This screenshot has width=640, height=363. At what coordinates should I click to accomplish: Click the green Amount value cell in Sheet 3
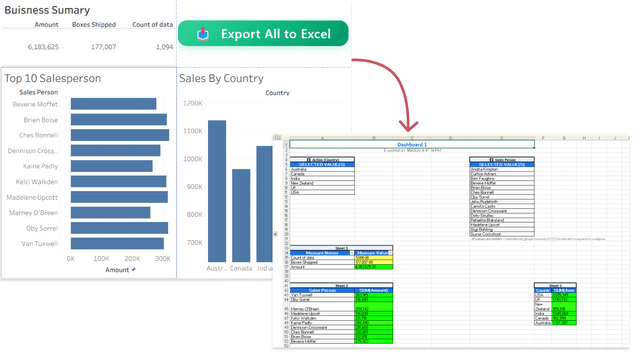(x=373, y=267)
